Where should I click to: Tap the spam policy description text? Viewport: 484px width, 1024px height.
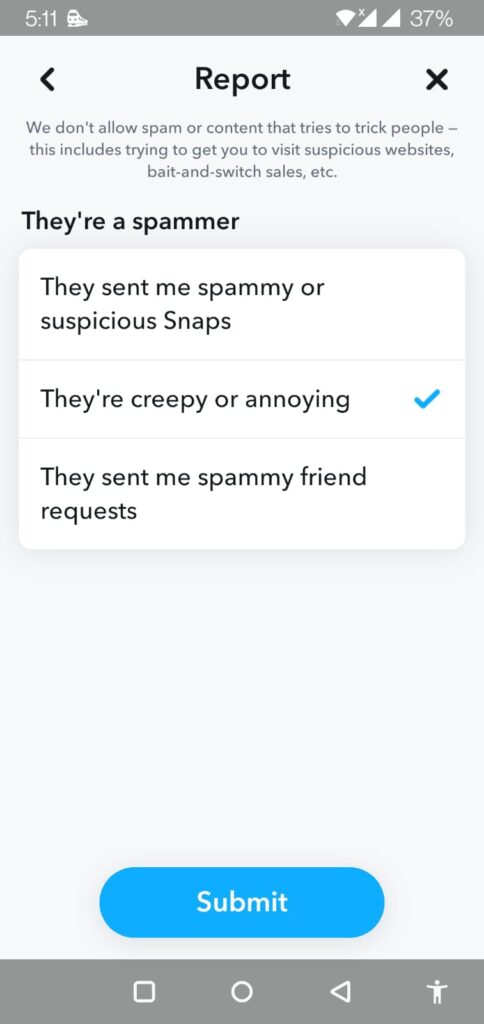(242, 150)
